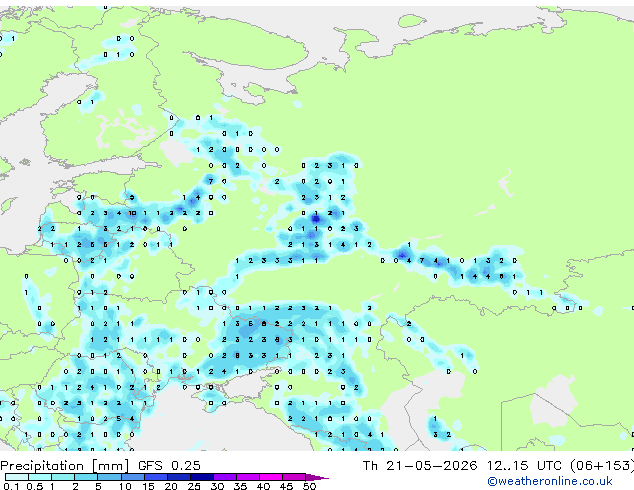Click the 'Precipitation [mm]' title text
Screen dimensions: 634x490
point(65,466)
